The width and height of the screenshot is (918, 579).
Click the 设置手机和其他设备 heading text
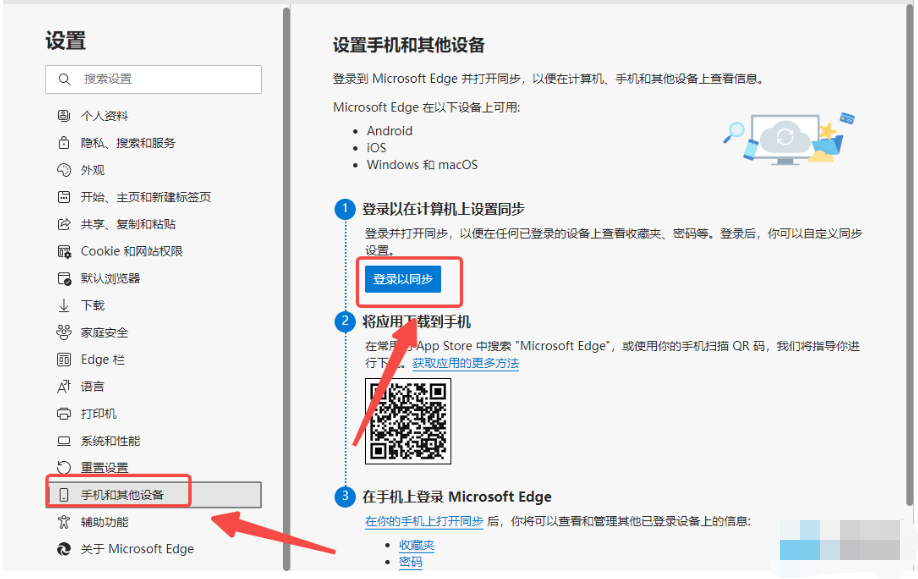click(409, 45)
